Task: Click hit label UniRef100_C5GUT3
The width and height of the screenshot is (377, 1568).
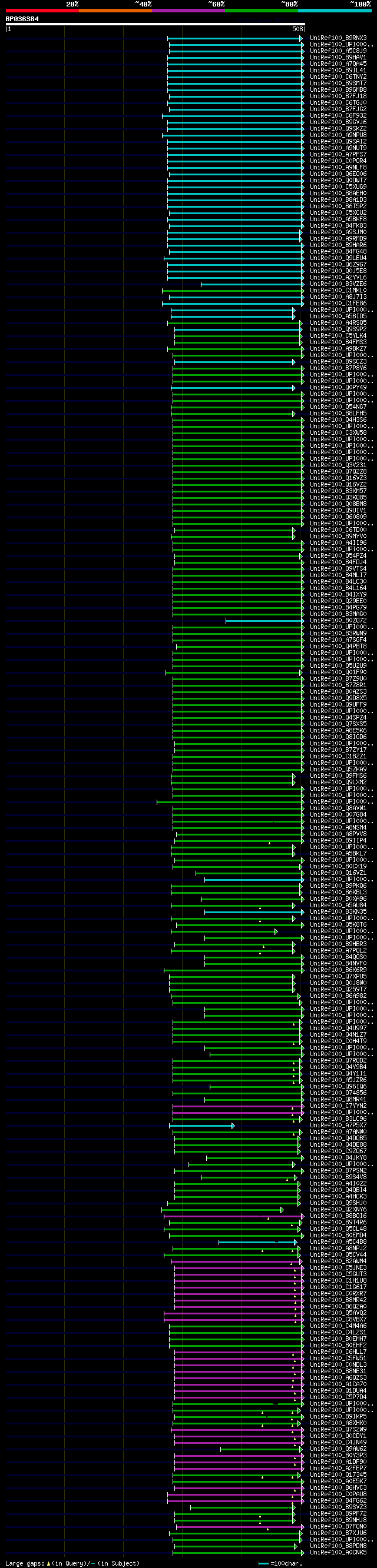Action: pyautogui.click(x=338, y=1274)
